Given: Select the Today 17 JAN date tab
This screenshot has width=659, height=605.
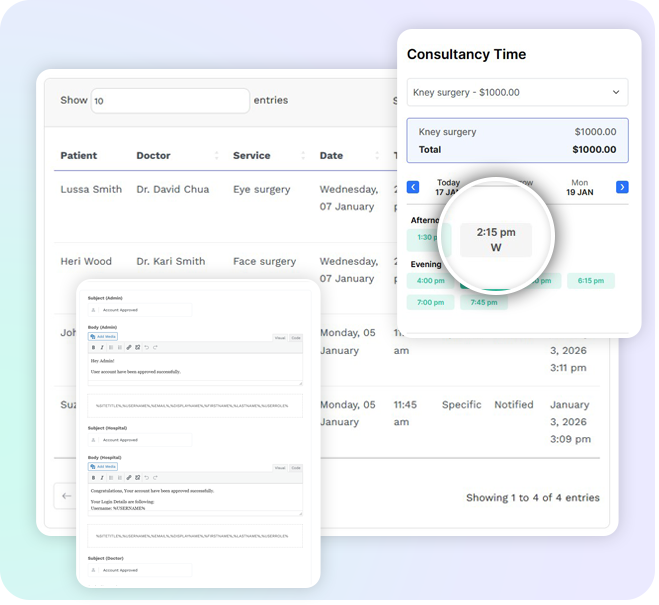Looking at the screenshot, I should (x=448, y=187).
